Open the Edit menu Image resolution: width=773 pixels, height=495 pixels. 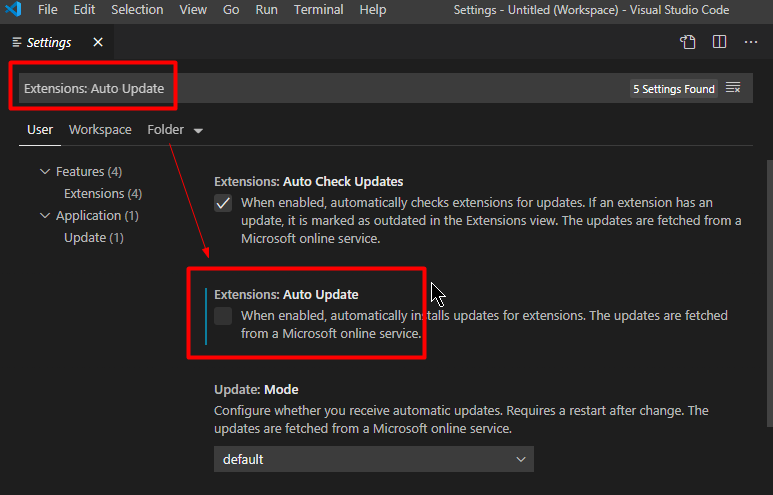pos(84,9)
